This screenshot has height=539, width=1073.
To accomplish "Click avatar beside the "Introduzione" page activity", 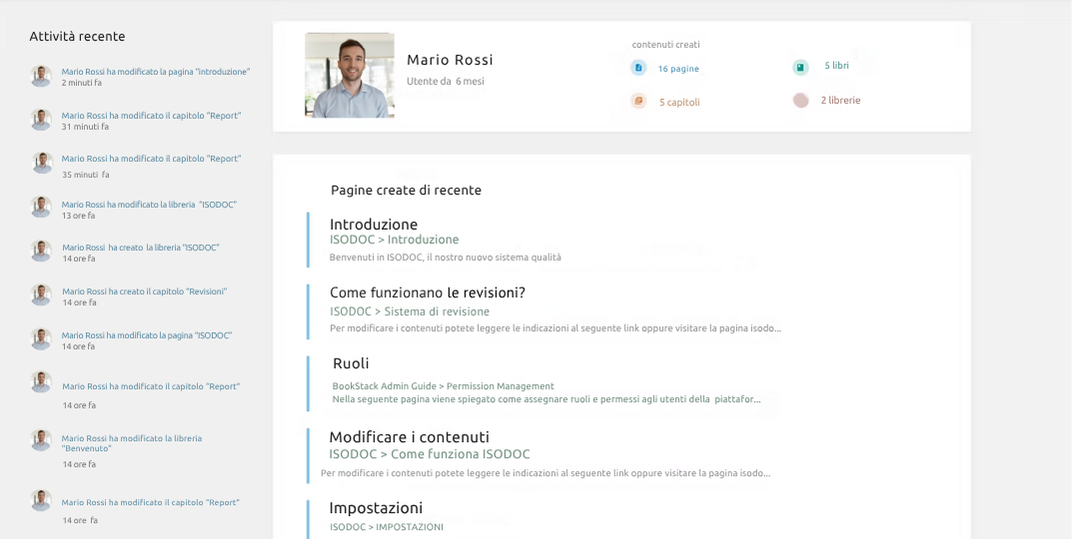I will tap(41, 76).
